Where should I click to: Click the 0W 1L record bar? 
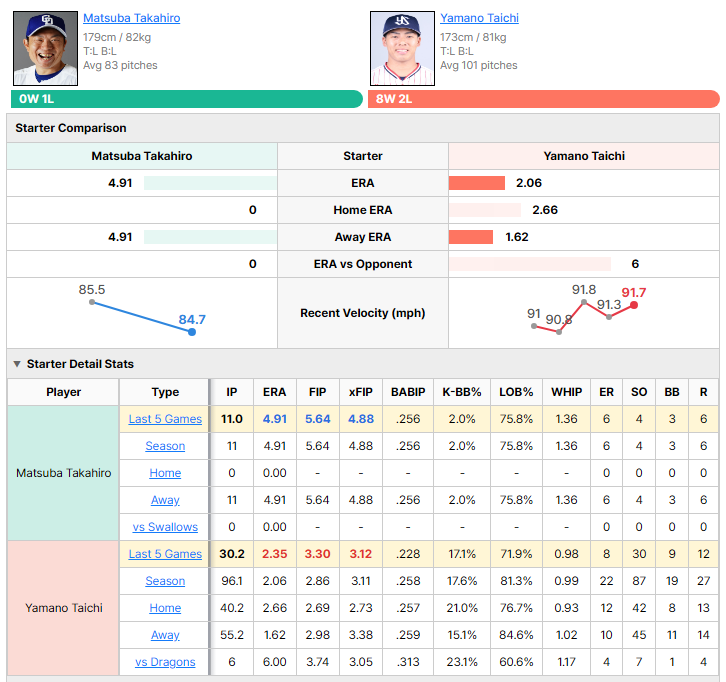tap(187, 99)
